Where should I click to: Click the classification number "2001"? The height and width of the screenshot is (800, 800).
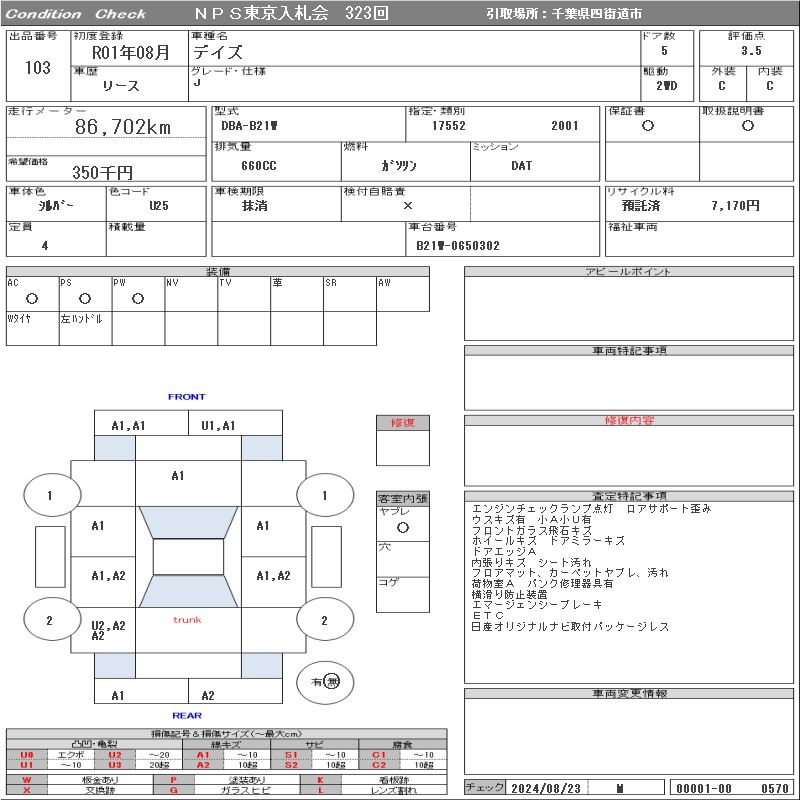pos(565,126)
